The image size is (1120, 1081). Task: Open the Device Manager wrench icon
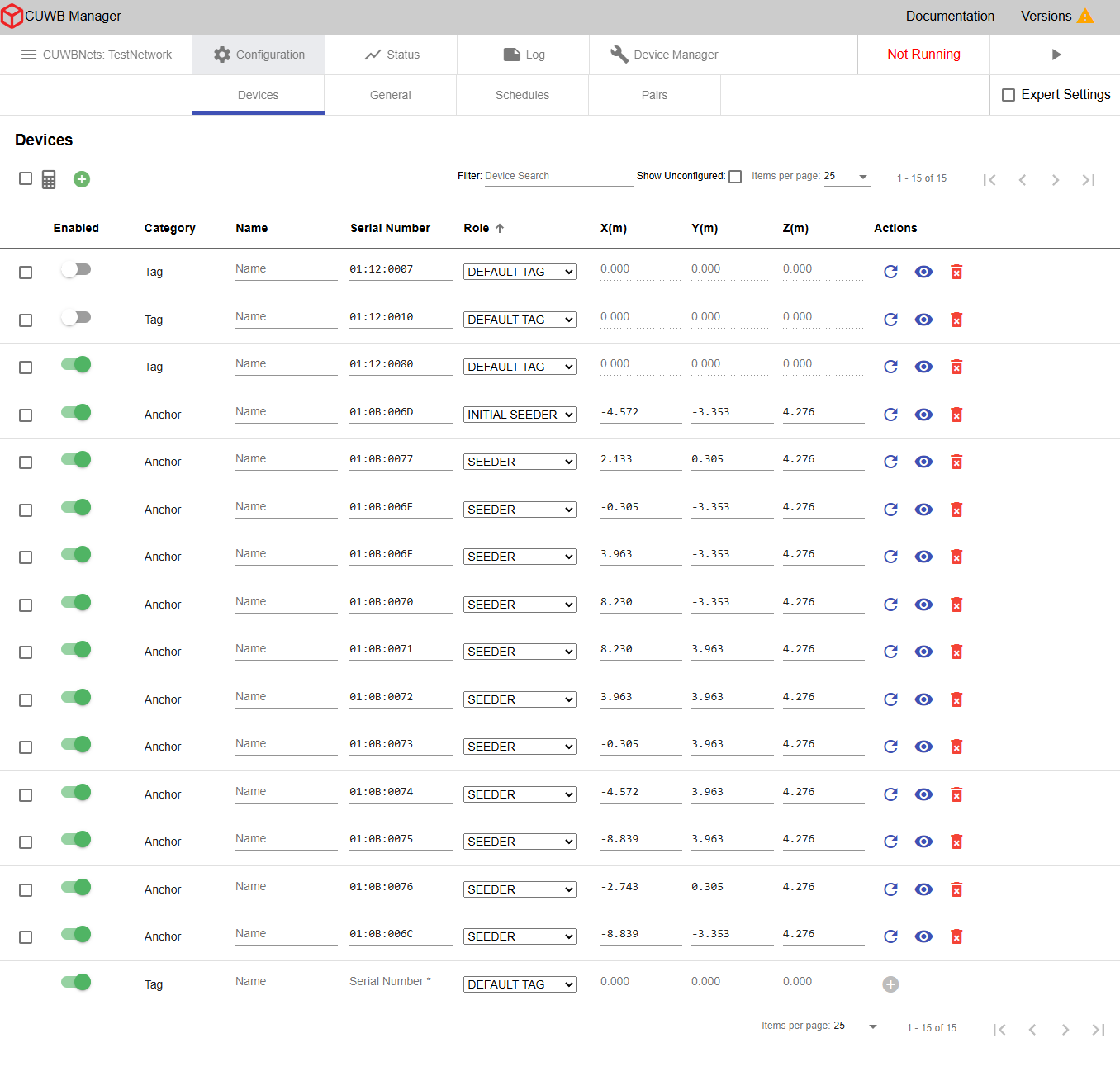619,54
